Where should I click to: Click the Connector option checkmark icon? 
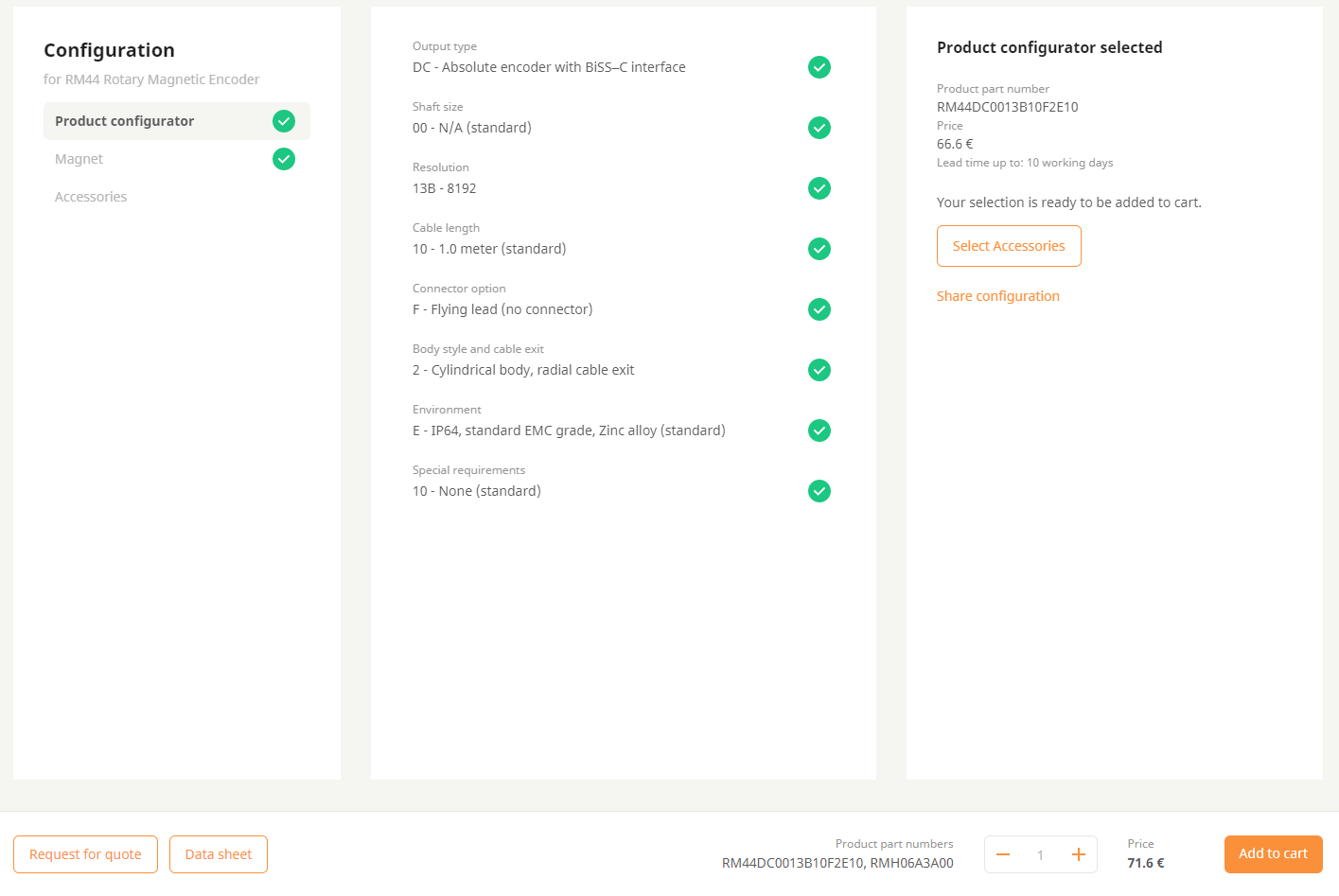point(819,309)
